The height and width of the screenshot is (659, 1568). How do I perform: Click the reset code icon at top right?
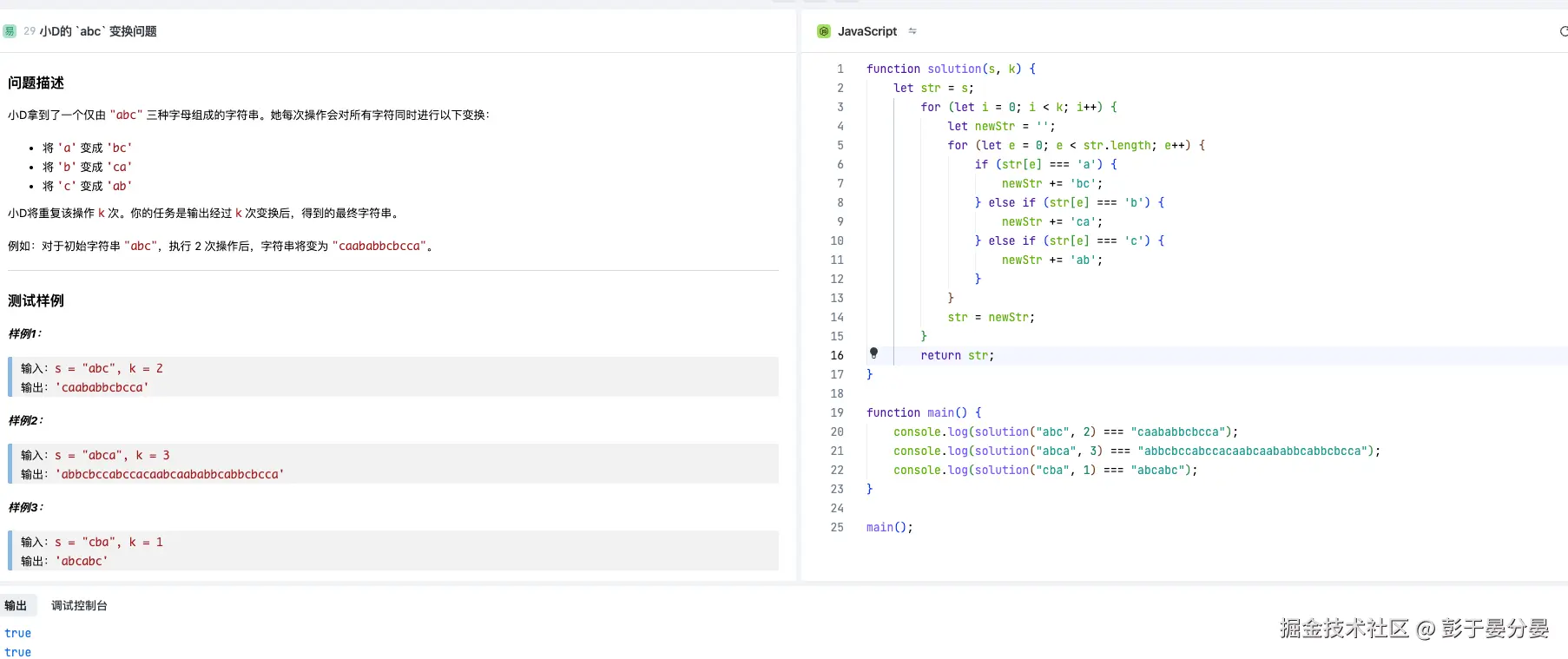click(x=1563, y=31)
